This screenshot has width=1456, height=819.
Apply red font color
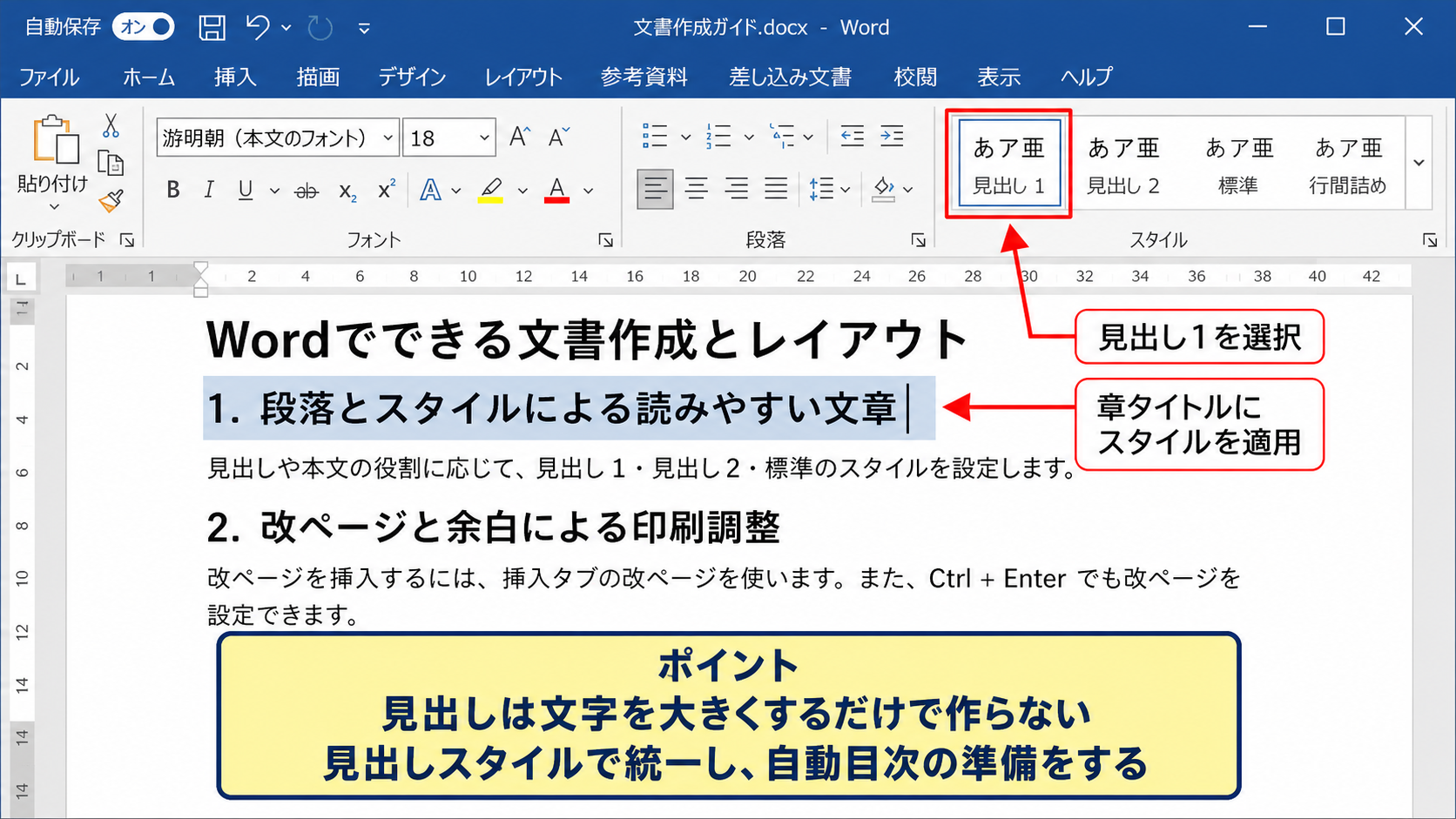[557, 190]
